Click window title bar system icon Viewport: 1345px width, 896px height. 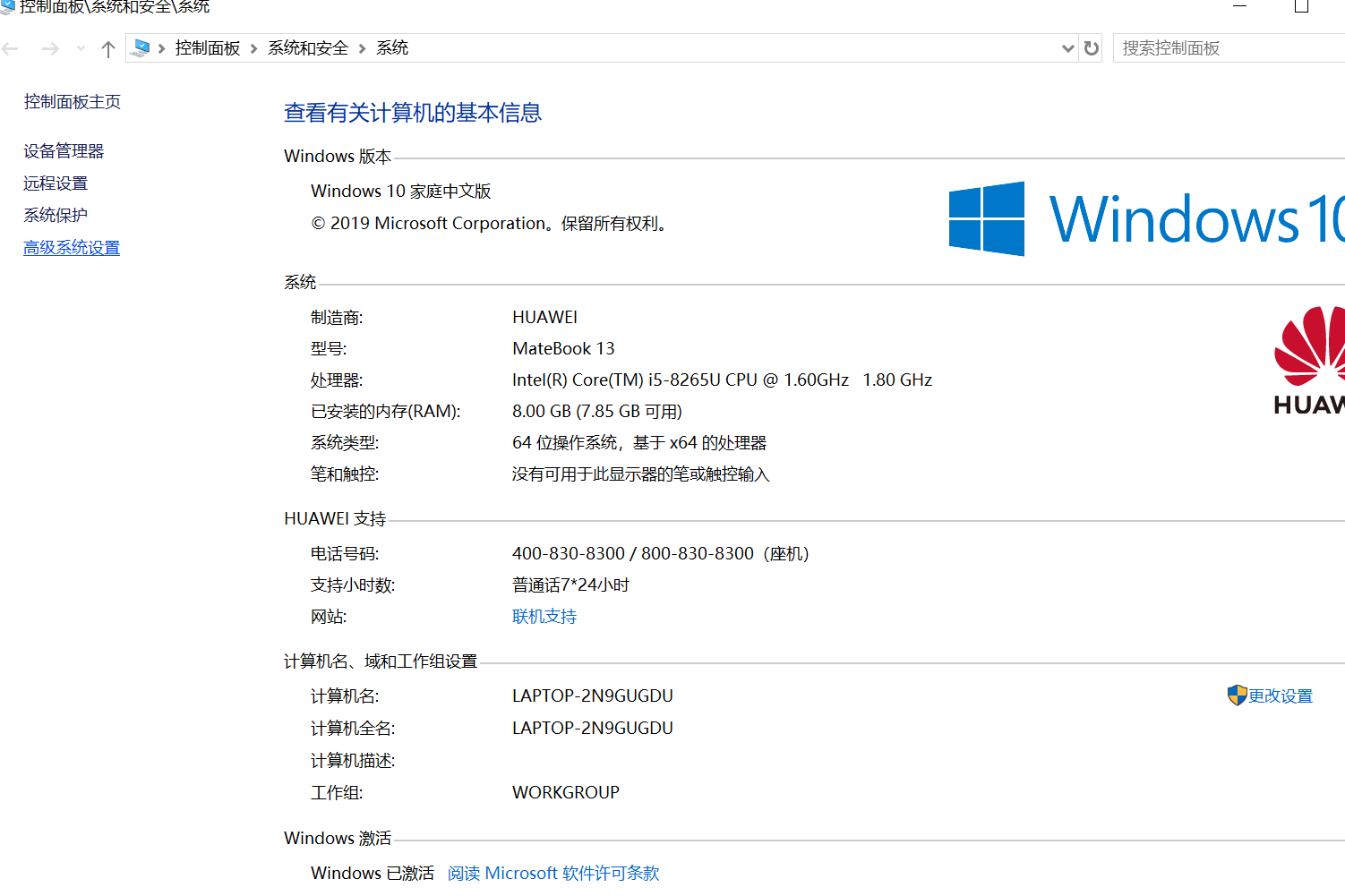7,7
